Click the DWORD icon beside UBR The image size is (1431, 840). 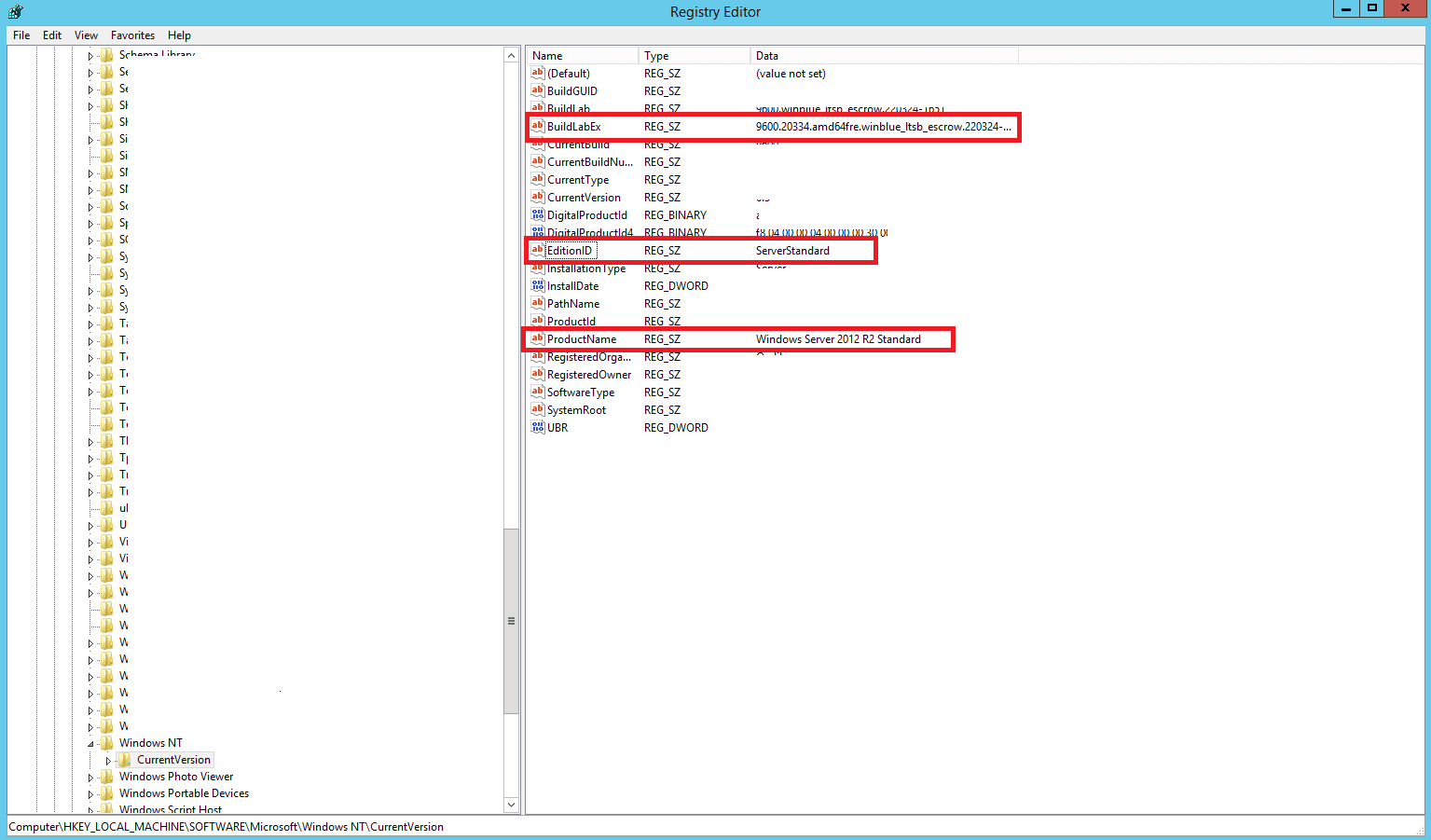pos(538,427)
